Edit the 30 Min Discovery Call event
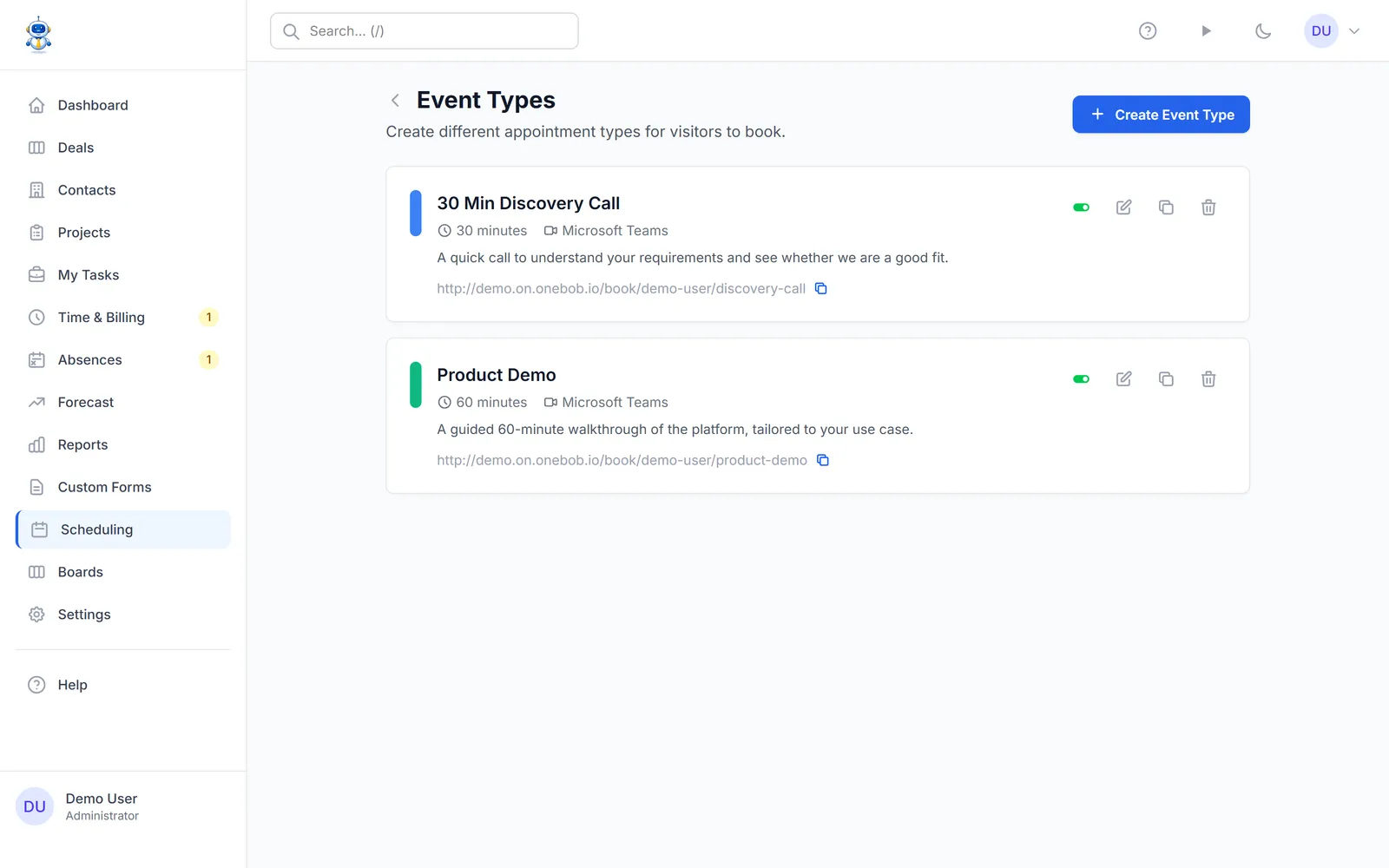Image resolution: width=1389 pixels, height=868 pixels. [1123, 207]
